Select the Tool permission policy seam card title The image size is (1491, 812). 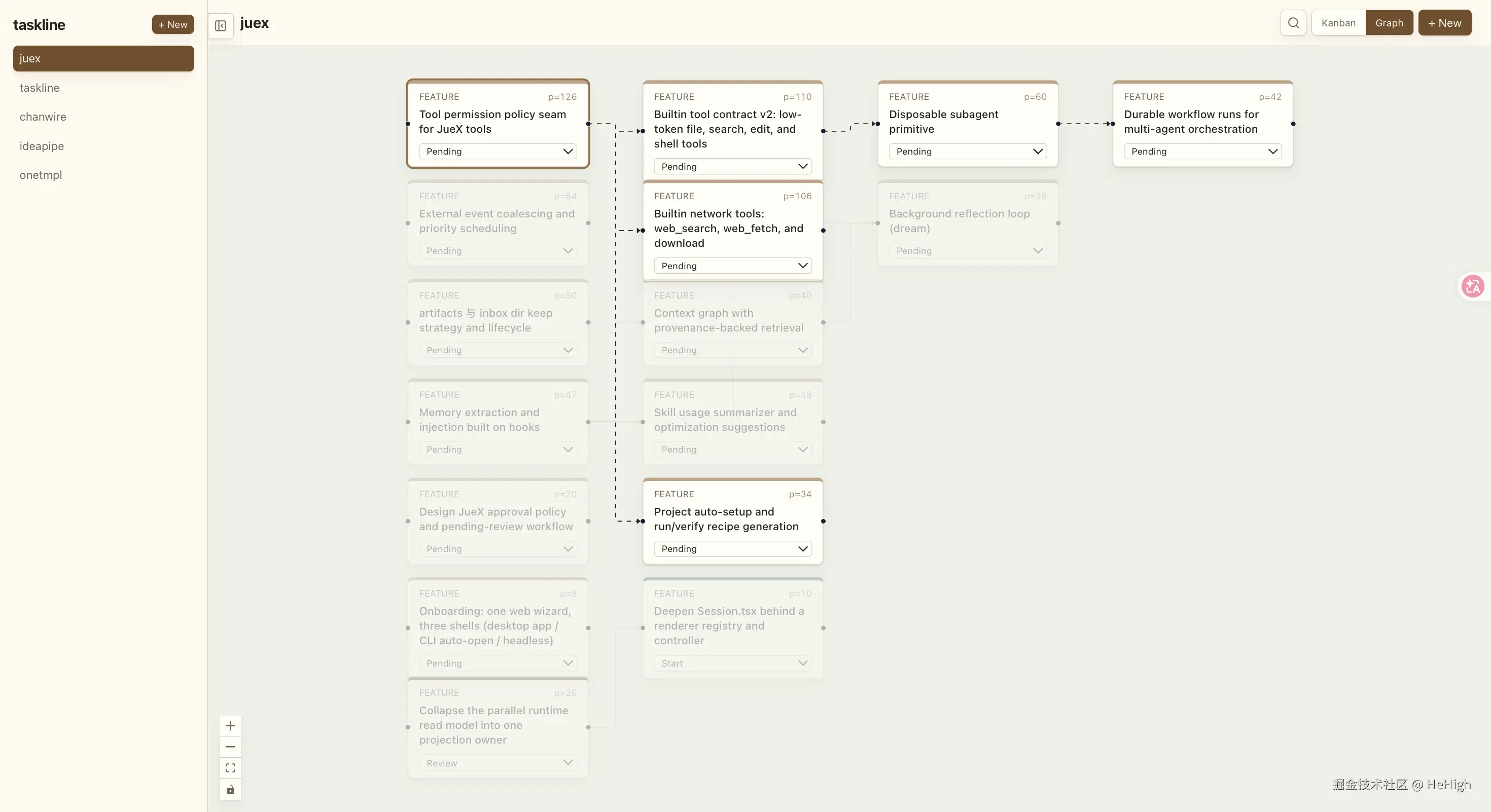492,122
